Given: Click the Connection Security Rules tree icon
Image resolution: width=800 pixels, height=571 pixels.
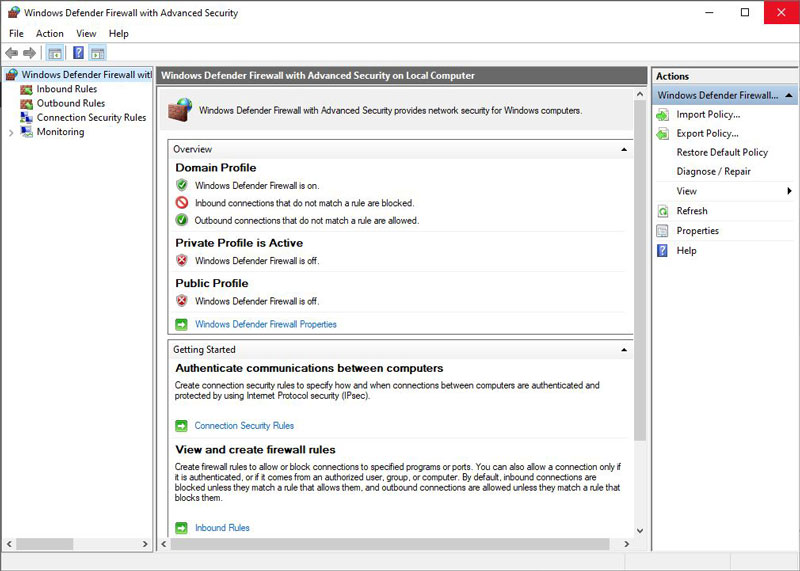Looking at the screenshot, I should tap(26, 118).
